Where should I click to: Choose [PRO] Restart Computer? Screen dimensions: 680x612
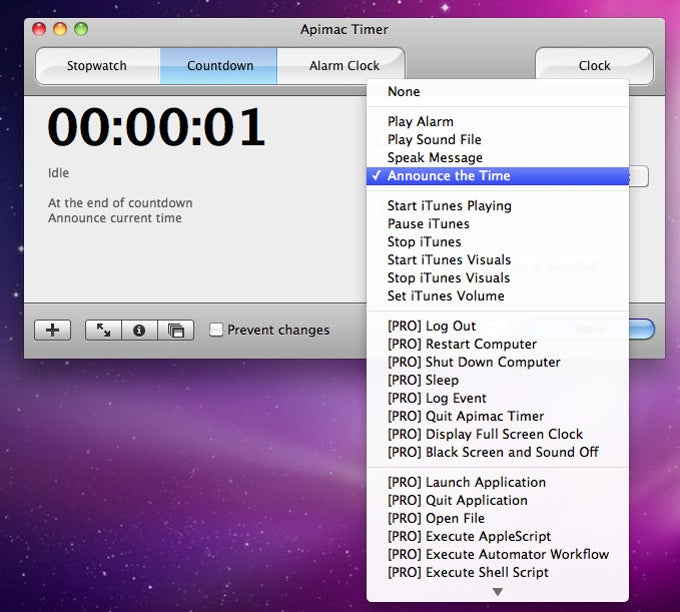pos(497,344)
